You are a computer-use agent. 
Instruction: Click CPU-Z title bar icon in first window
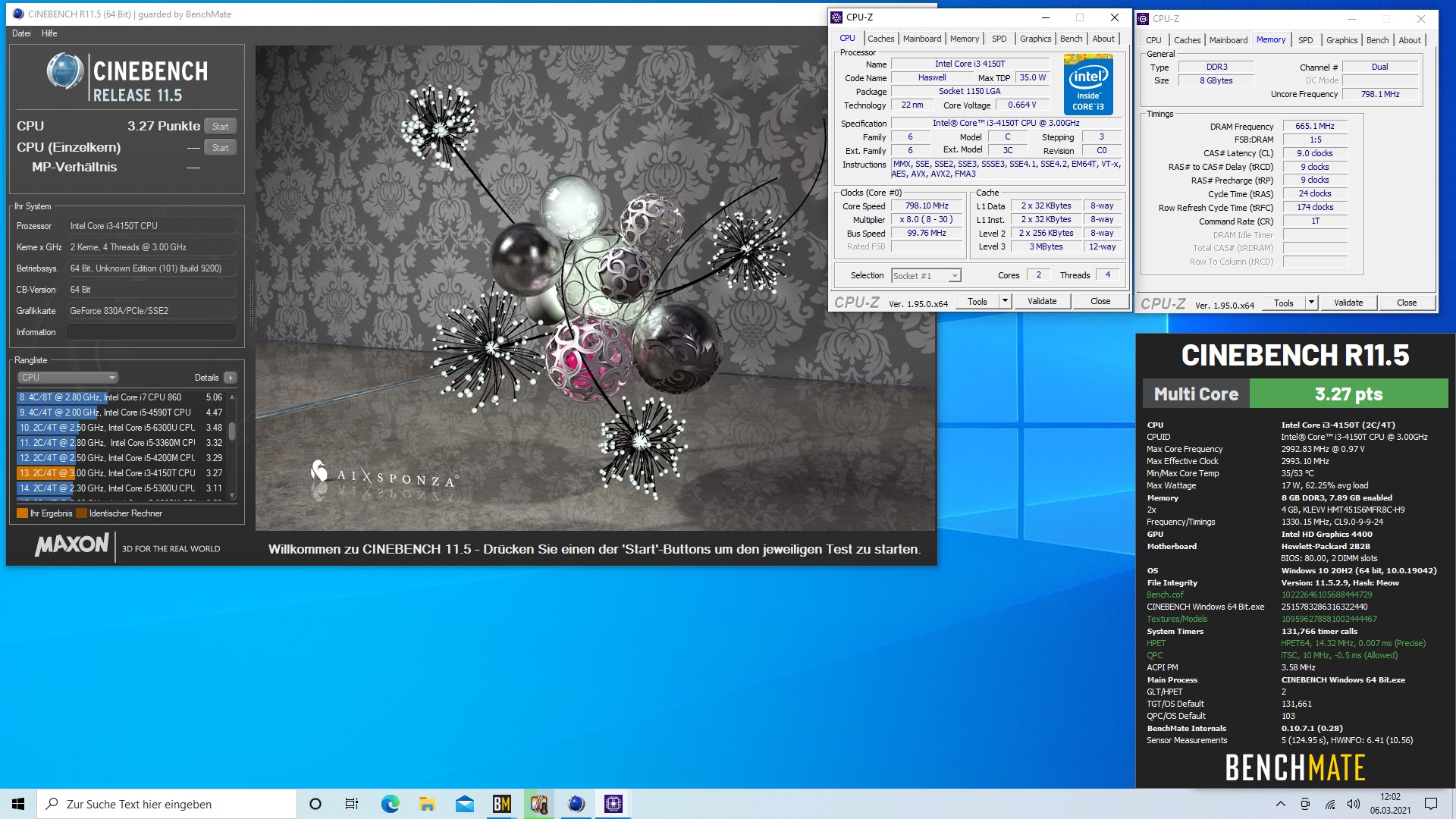click(836, 17)
